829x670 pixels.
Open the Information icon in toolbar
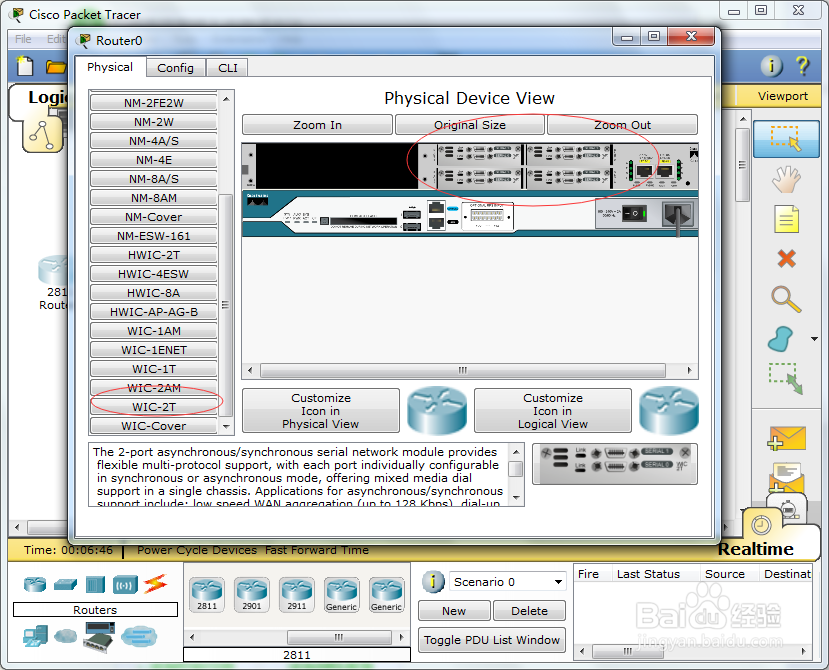coord(771,66)
